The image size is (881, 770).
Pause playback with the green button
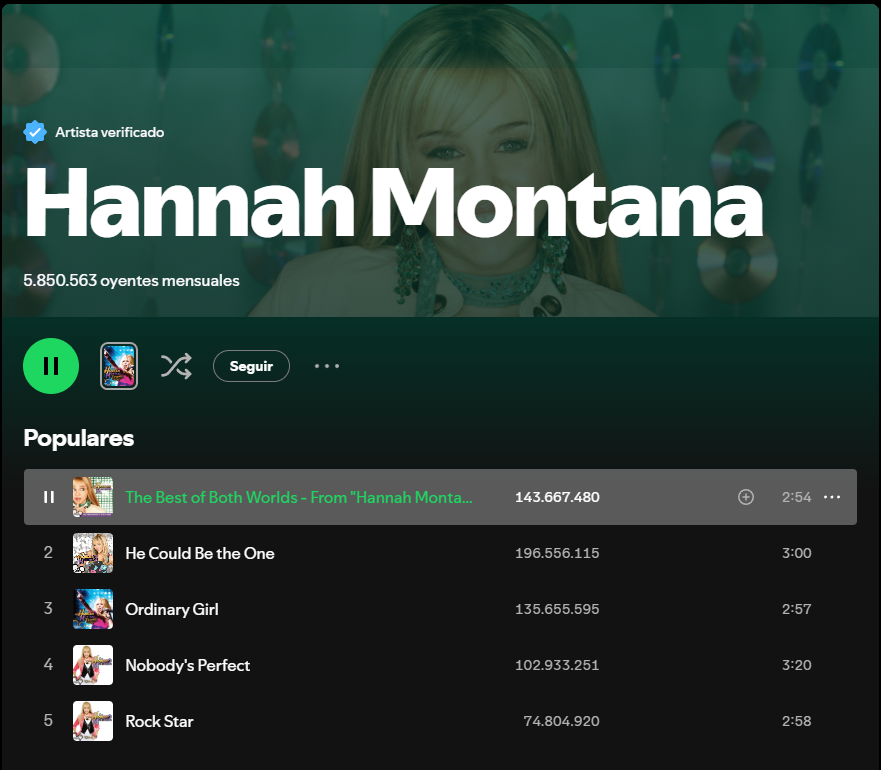[51, 366]
